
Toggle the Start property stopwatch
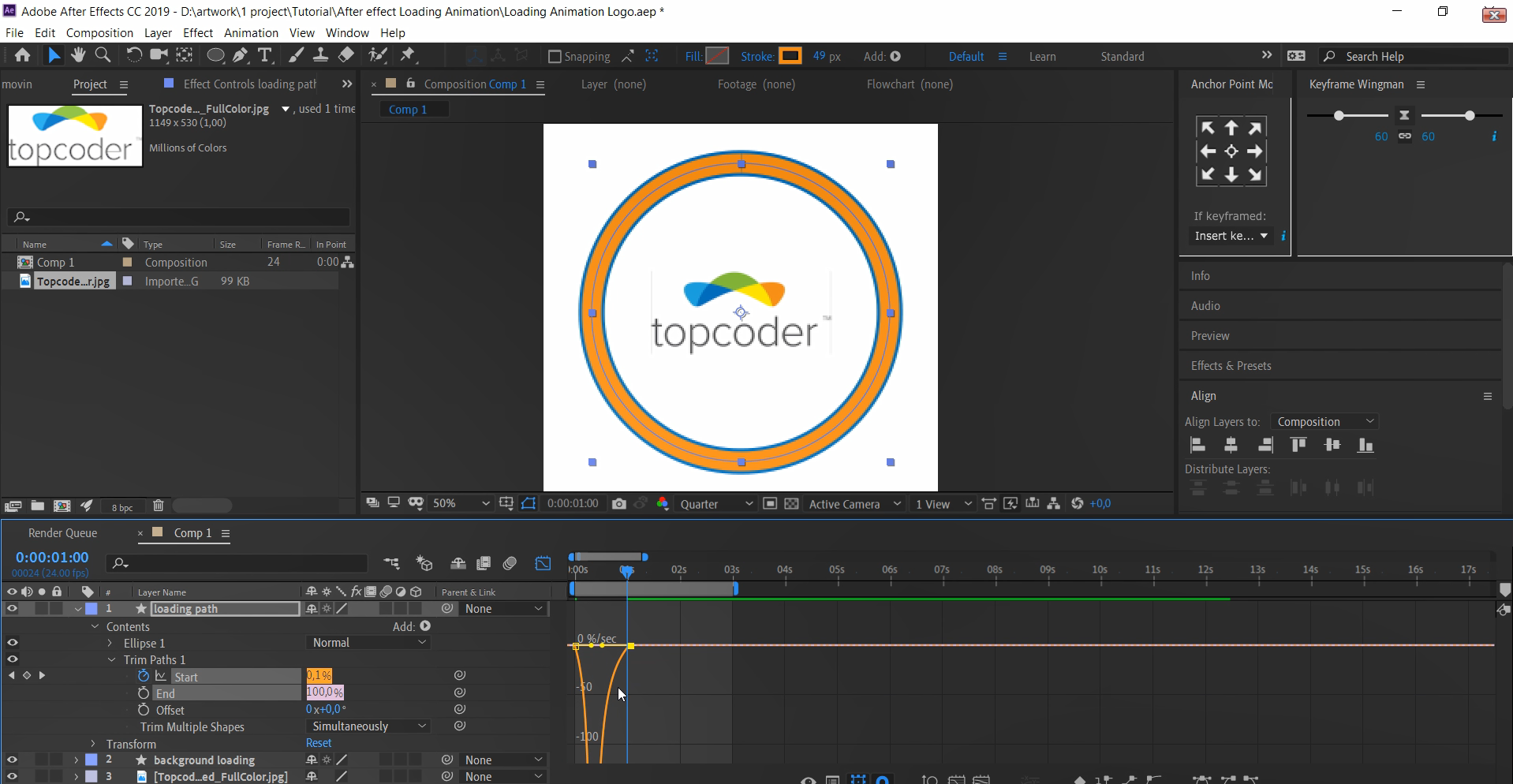(144, 676)
